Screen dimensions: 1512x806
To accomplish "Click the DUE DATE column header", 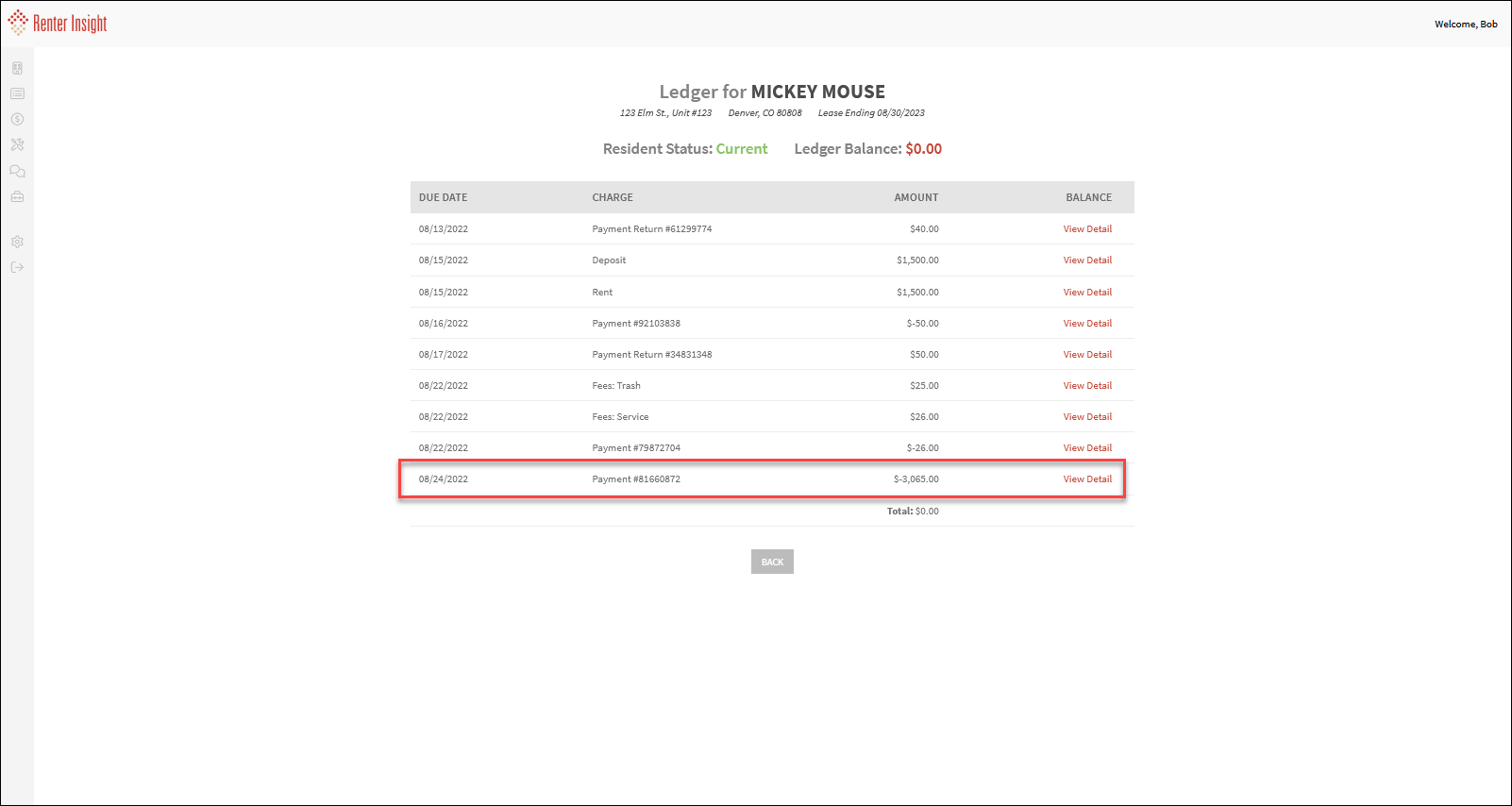I will click(443, 197).
